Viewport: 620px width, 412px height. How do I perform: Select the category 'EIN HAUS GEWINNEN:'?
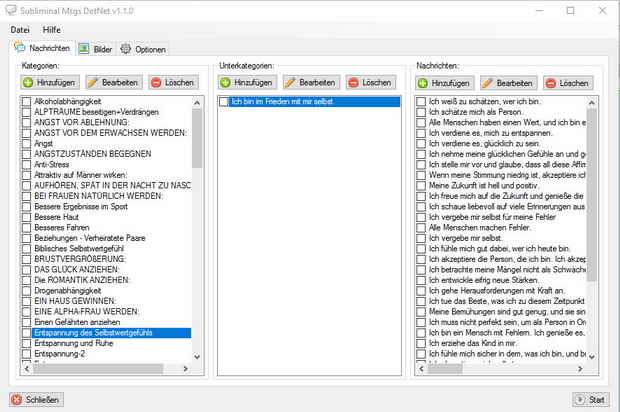75,301
